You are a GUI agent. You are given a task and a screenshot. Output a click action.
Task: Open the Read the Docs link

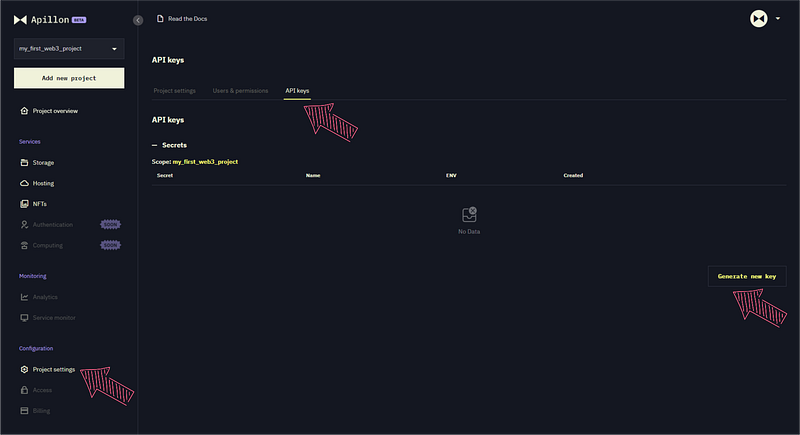tap(187, 19)
